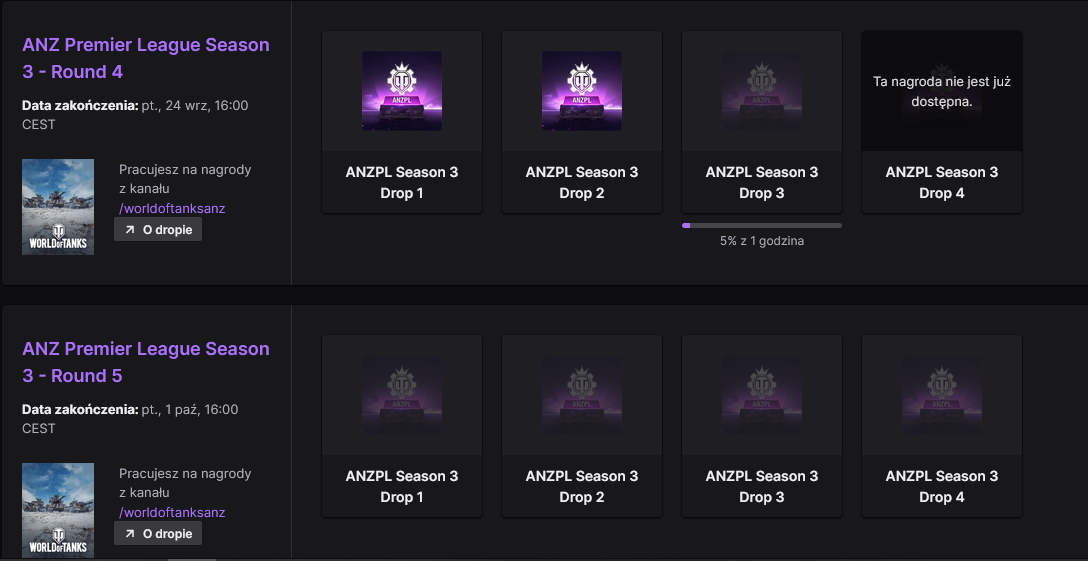Click Round 4 Drop 1 reward icon
Viewport: 1088px width, 561px height.
(x=402, y=91)
